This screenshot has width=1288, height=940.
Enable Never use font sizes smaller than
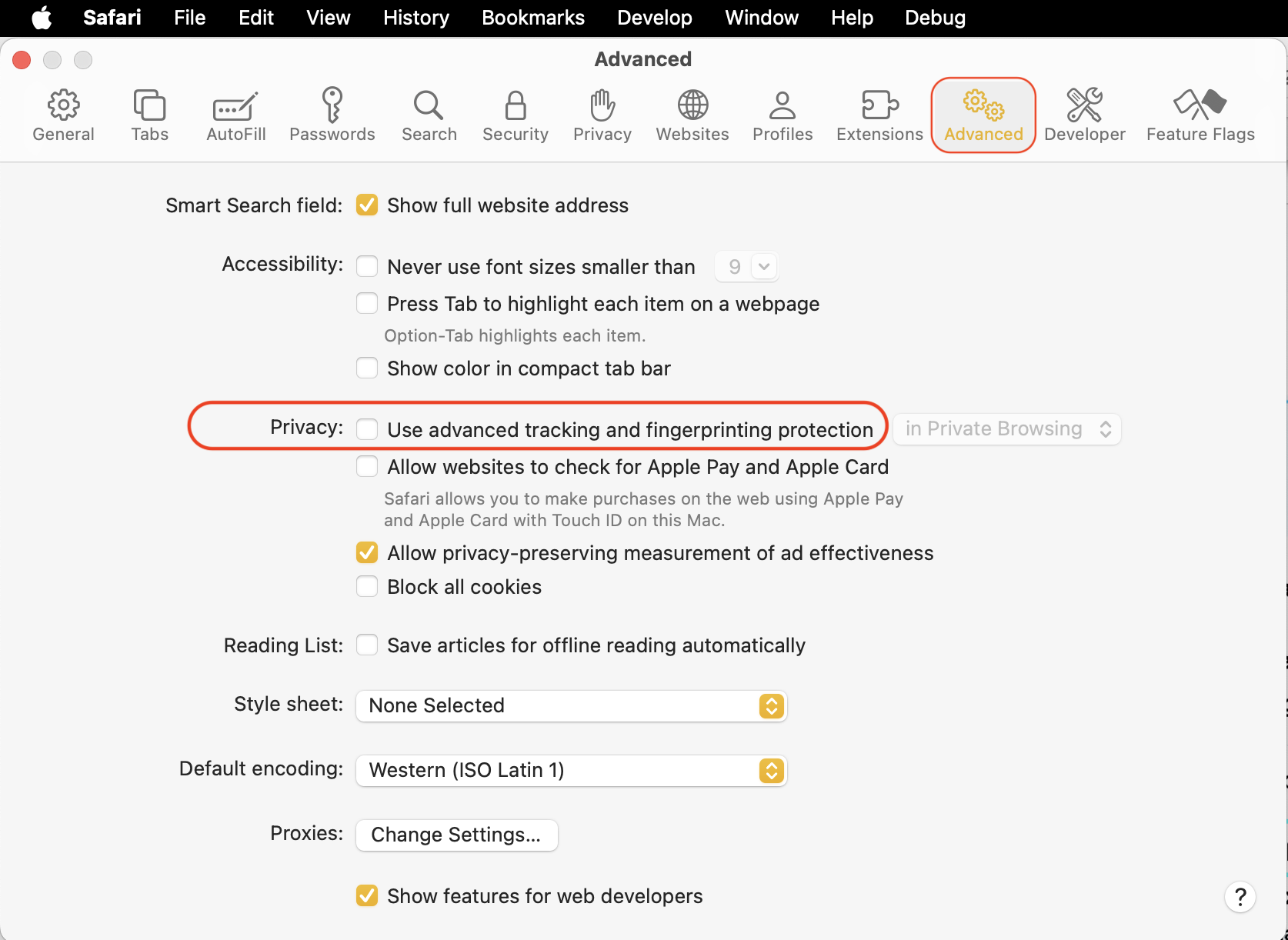tap(367, 267)
